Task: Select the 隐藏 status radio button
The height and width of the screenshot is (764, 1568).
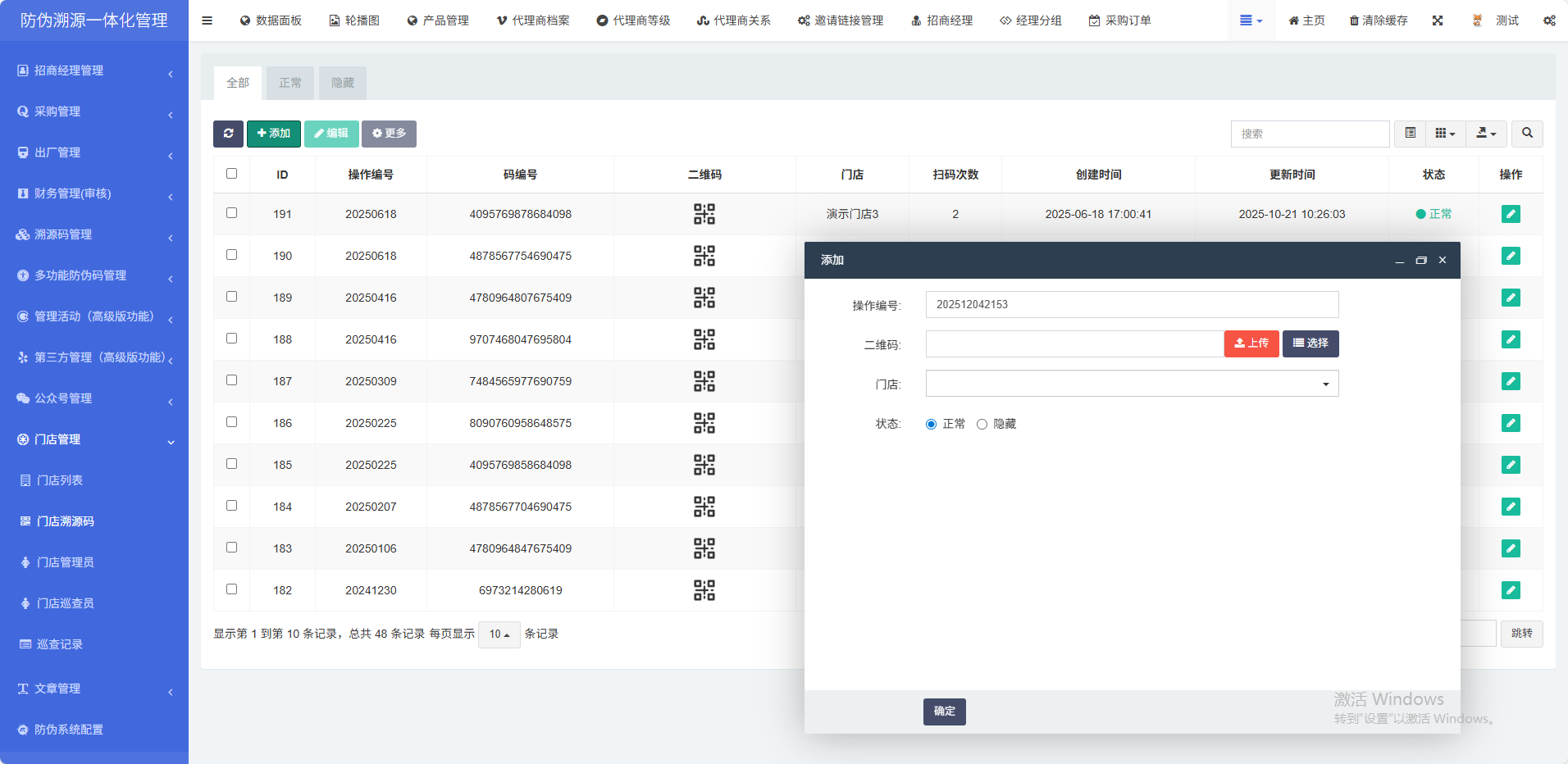Action: point(982,424)
